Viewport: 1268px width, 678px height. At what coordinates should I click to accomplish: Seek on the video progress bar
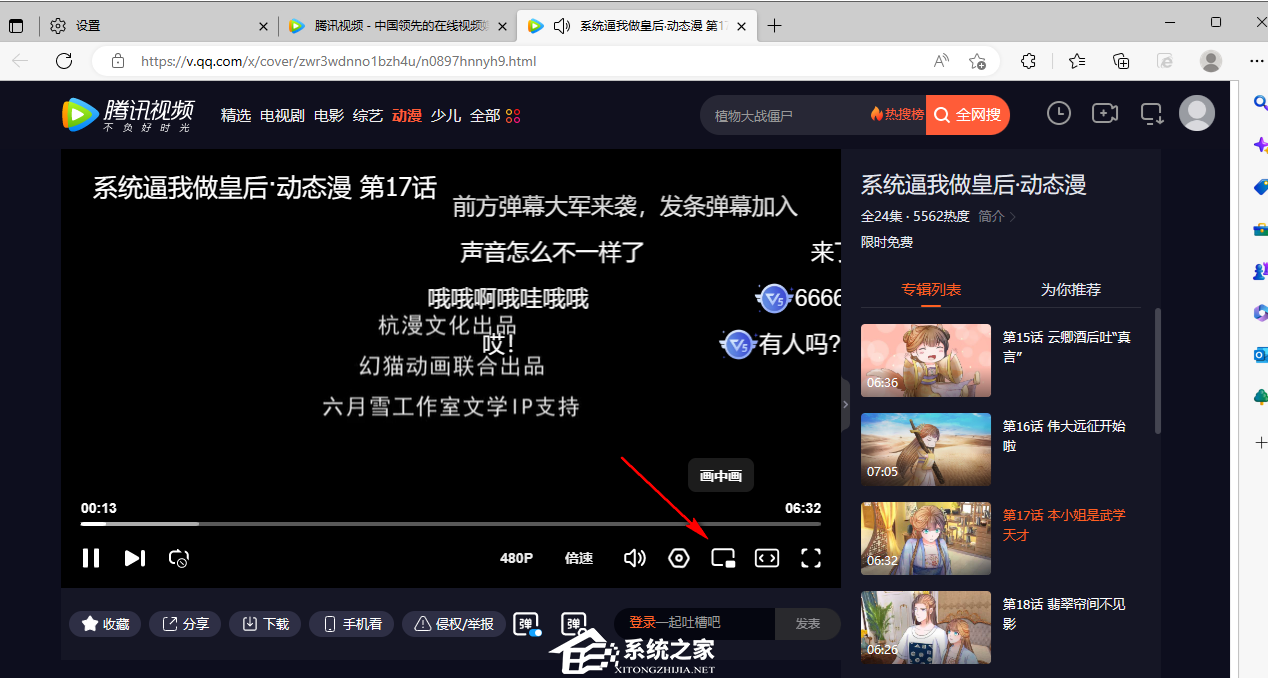451,523
